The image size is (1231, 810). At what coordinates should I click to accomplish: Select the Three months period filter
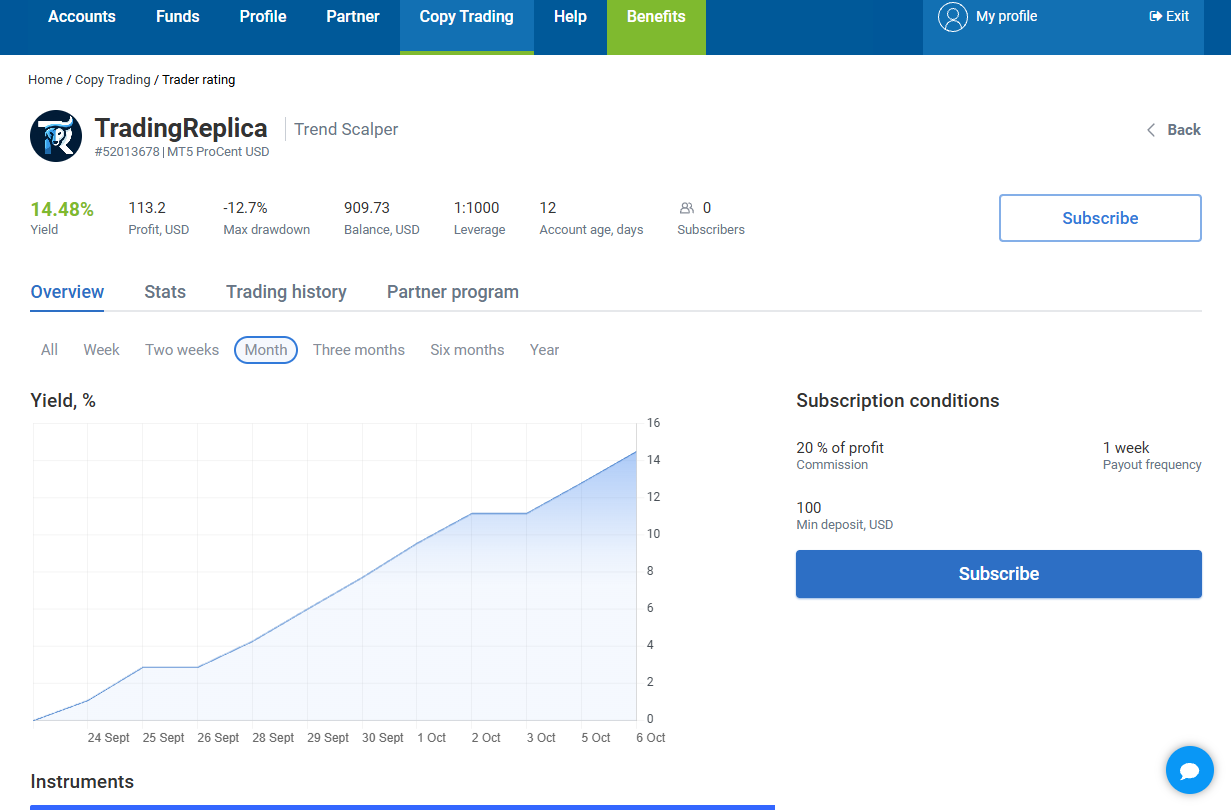pyautogui.click(x=359, y=350)
